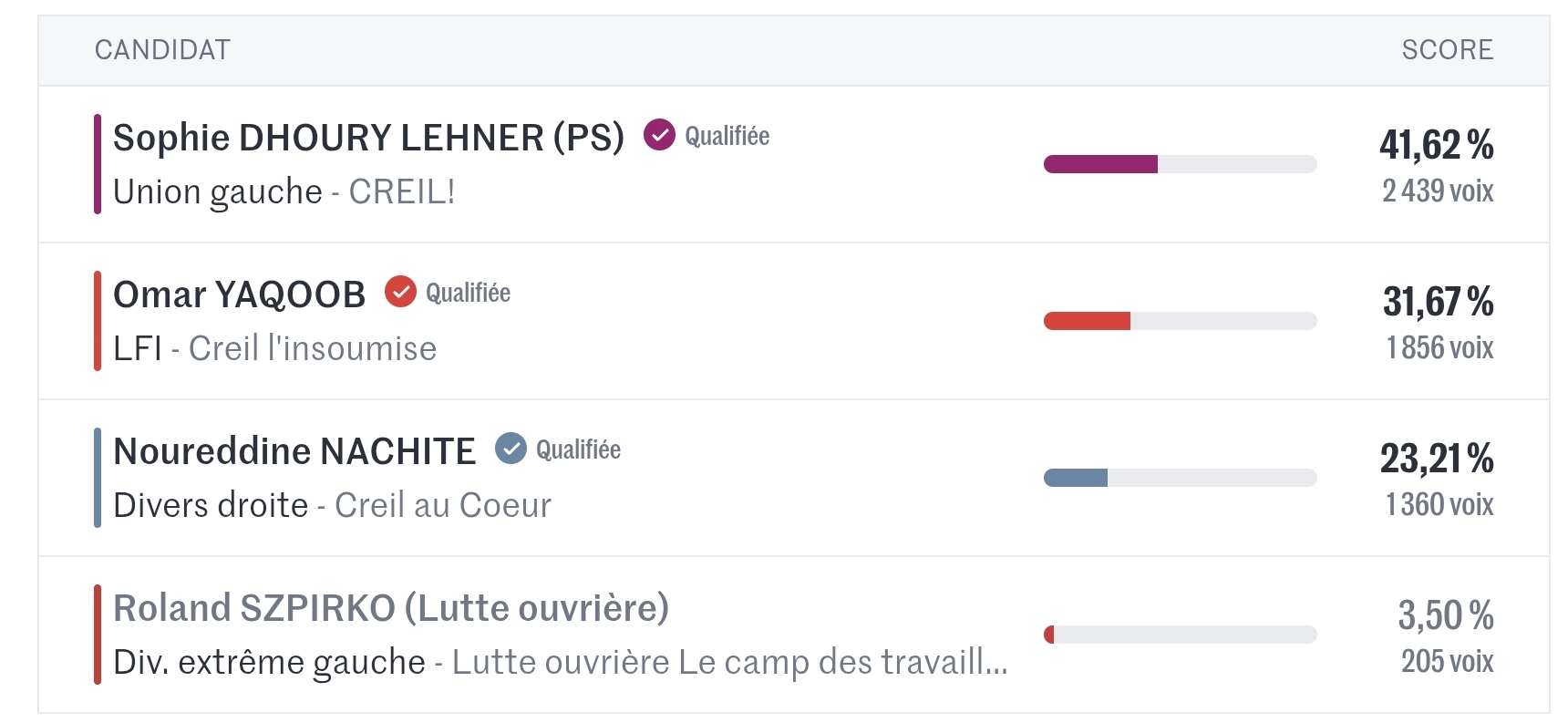Click Roland SZPIRKO's red party color bar
1568x723 pixels.
click(98, 635)
